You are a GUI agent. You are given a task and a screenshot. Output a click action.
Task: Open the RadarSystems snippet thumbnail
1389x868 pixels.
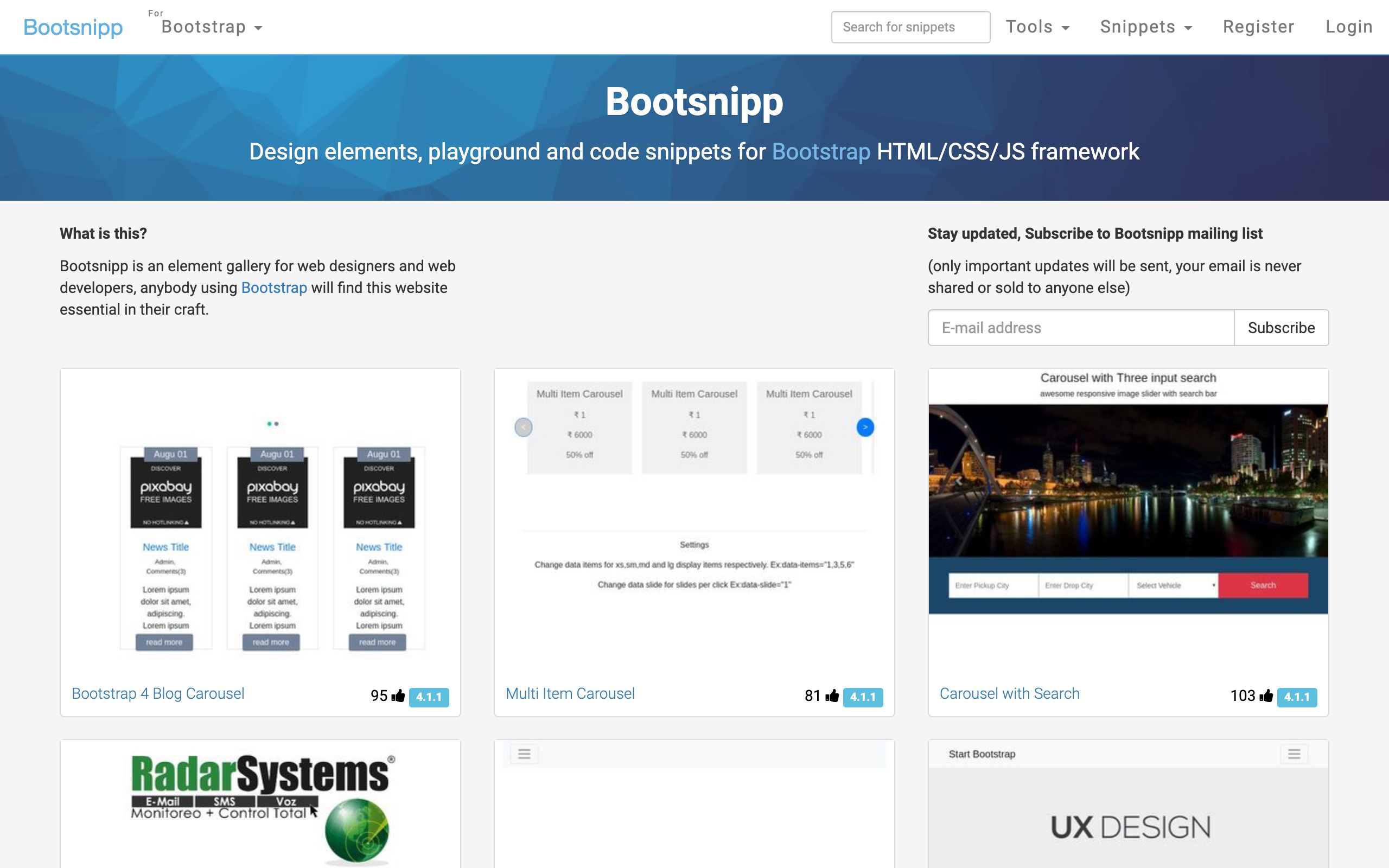(260, 803)
